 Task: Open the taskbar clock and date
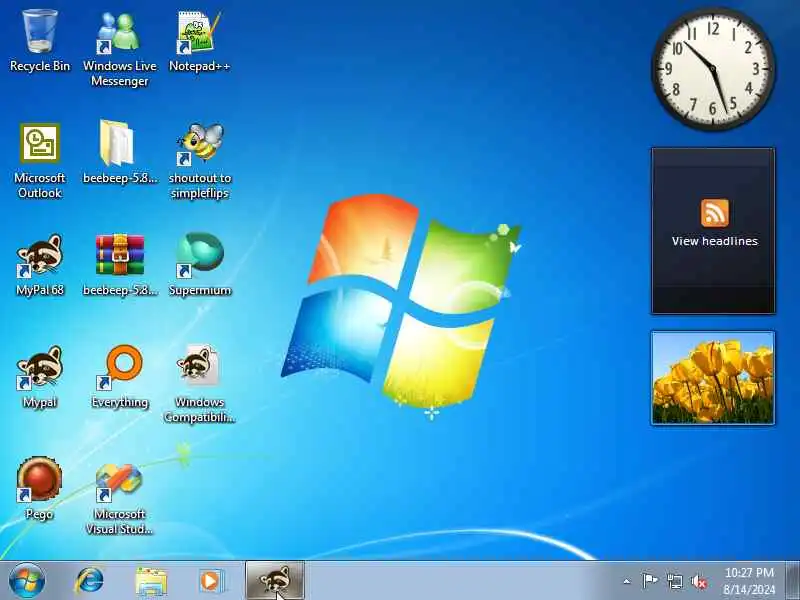pyautogui.click(x=749, y=581)
